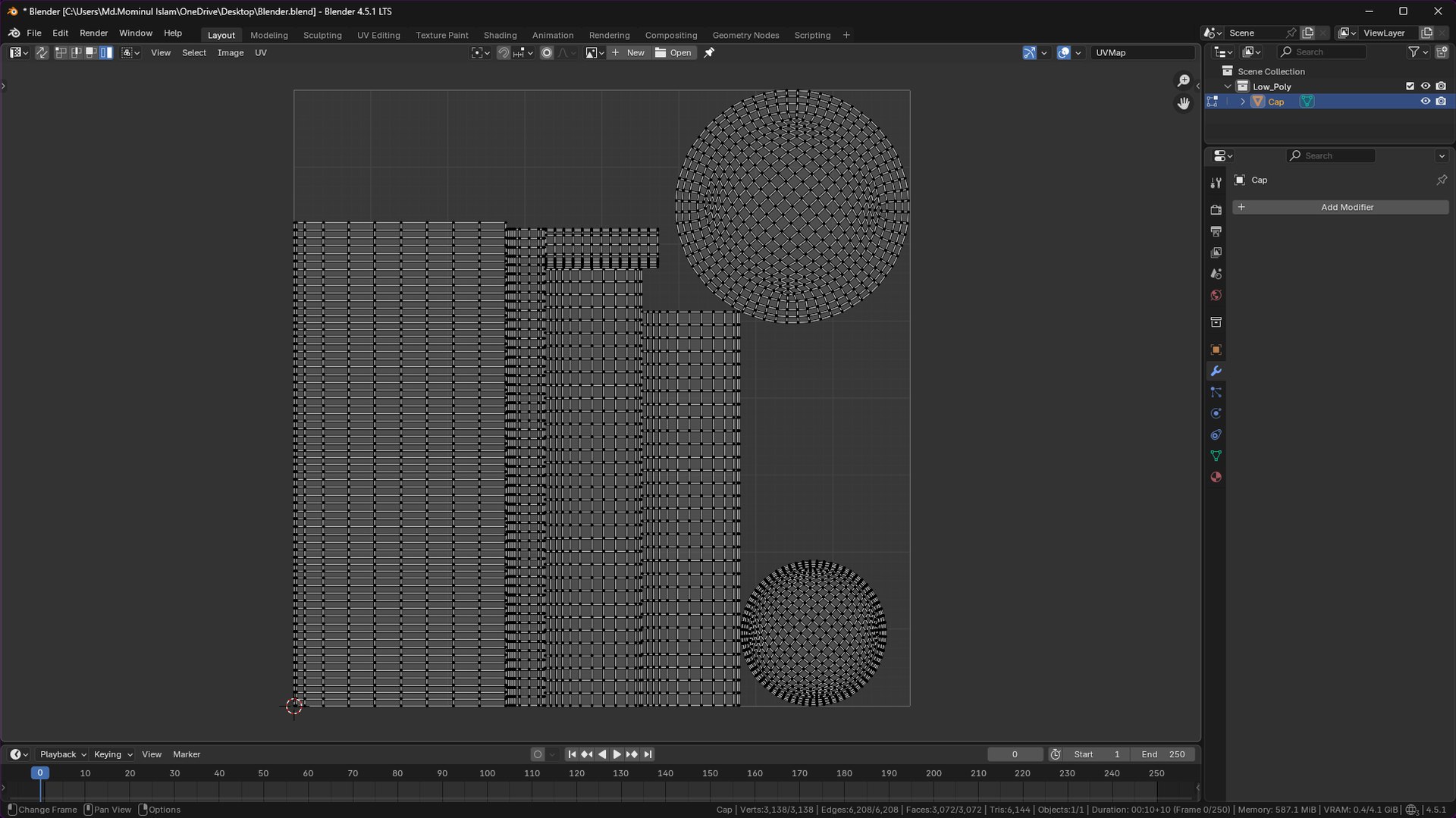Expand the Cap object tree

(x=1242, y=102)
